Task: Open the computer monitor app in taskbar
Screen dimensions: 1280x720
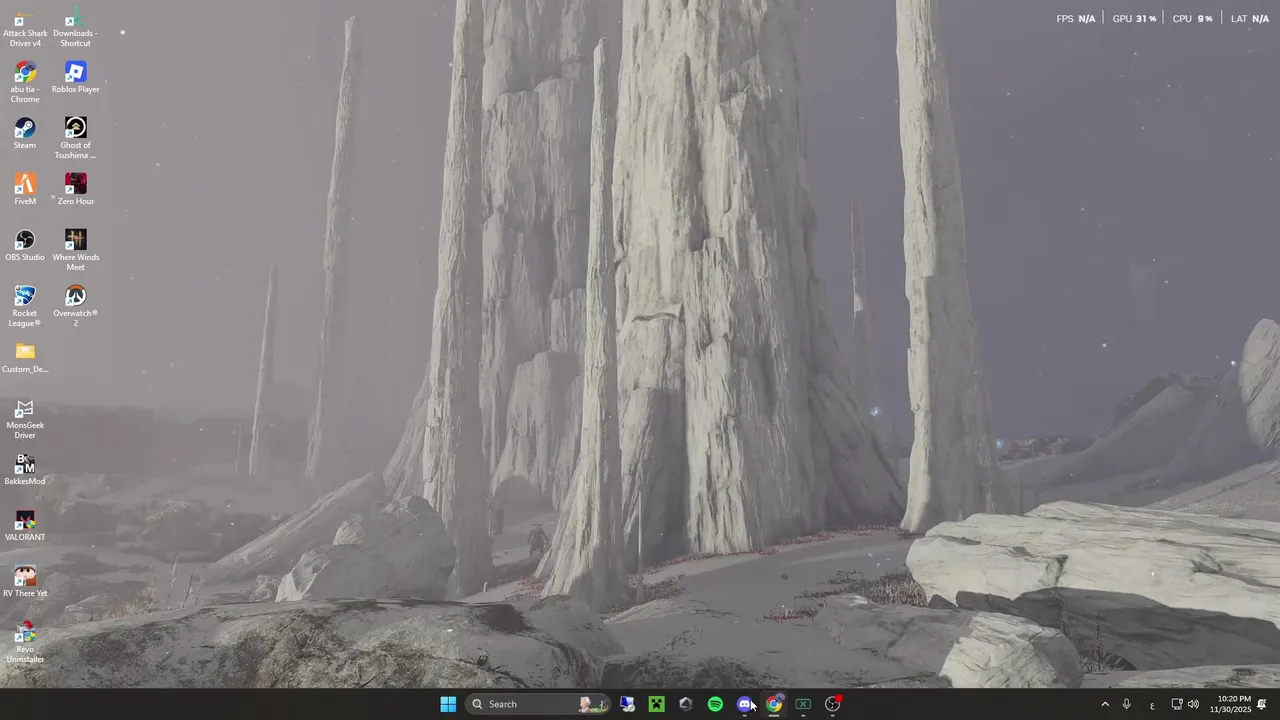Action: point(627,704)
